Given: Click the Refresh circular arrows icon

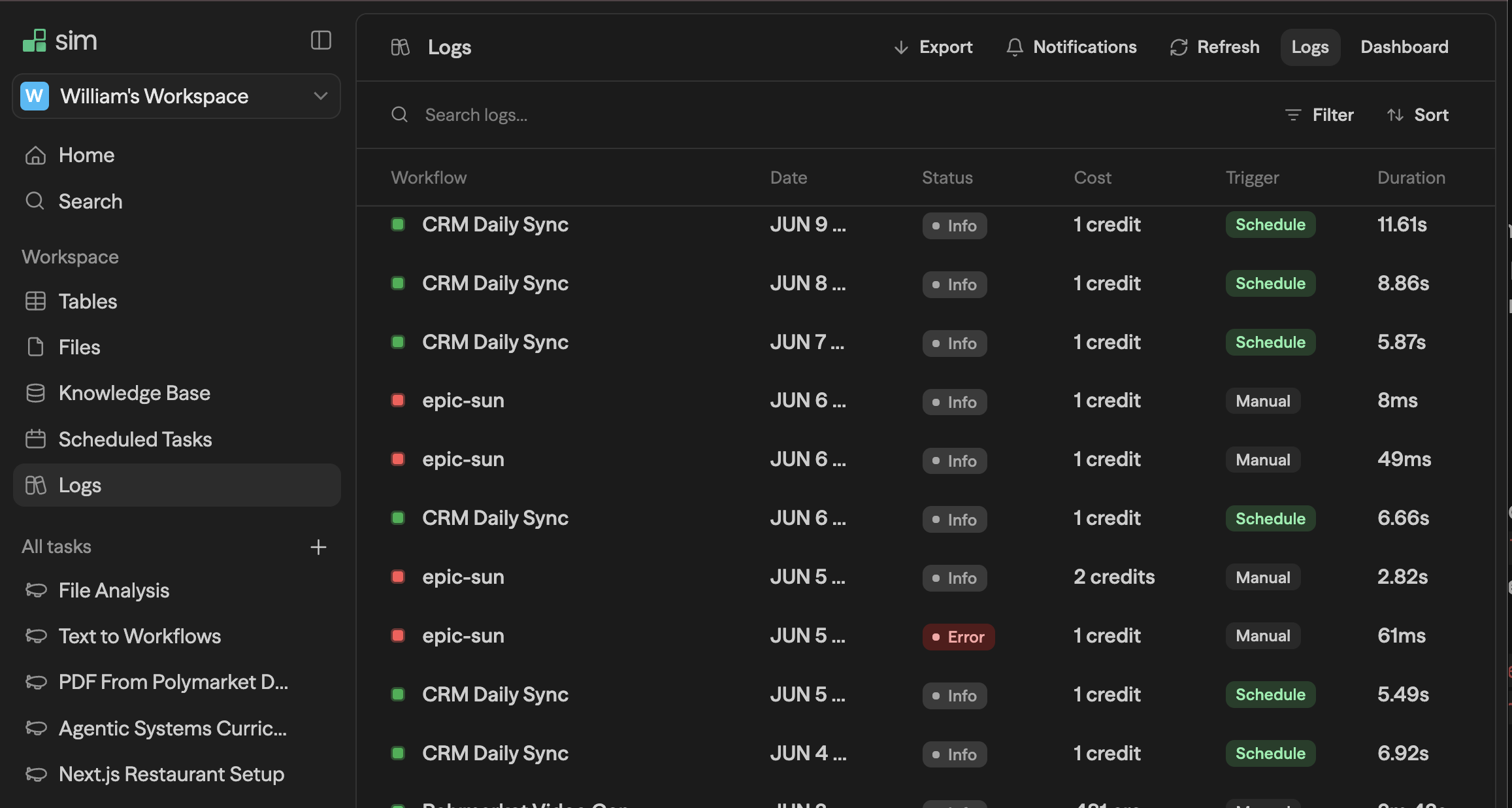Looking at the screenshot, I should tap(1179, 47).
